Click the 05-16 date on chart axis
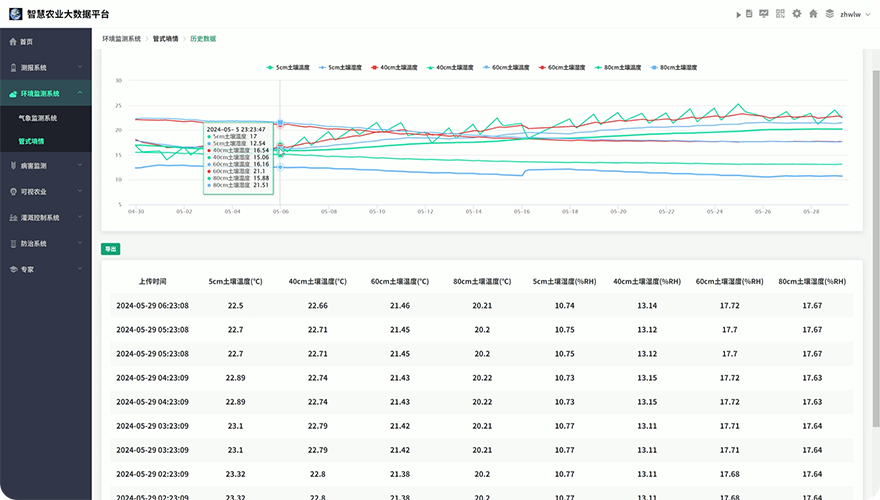 pyautogui.click(x=521, y=212)
